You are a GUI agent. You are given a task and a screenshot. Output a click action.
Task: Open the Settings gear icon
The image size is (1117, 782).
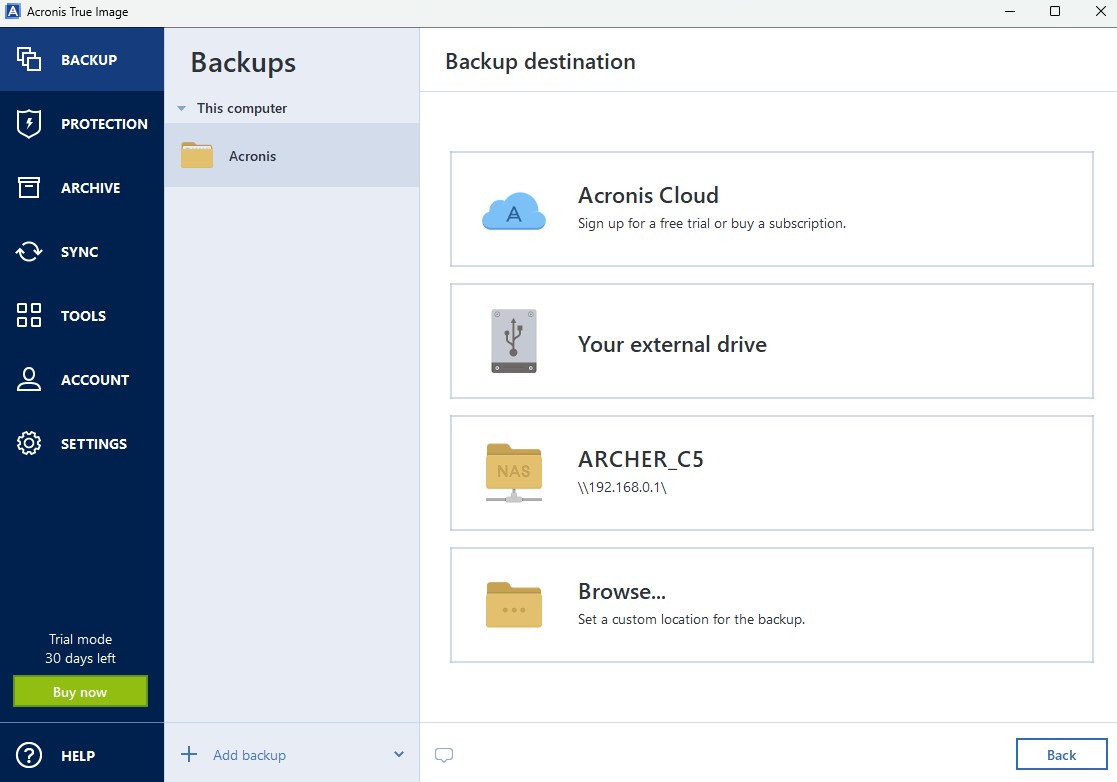(28, 443)
